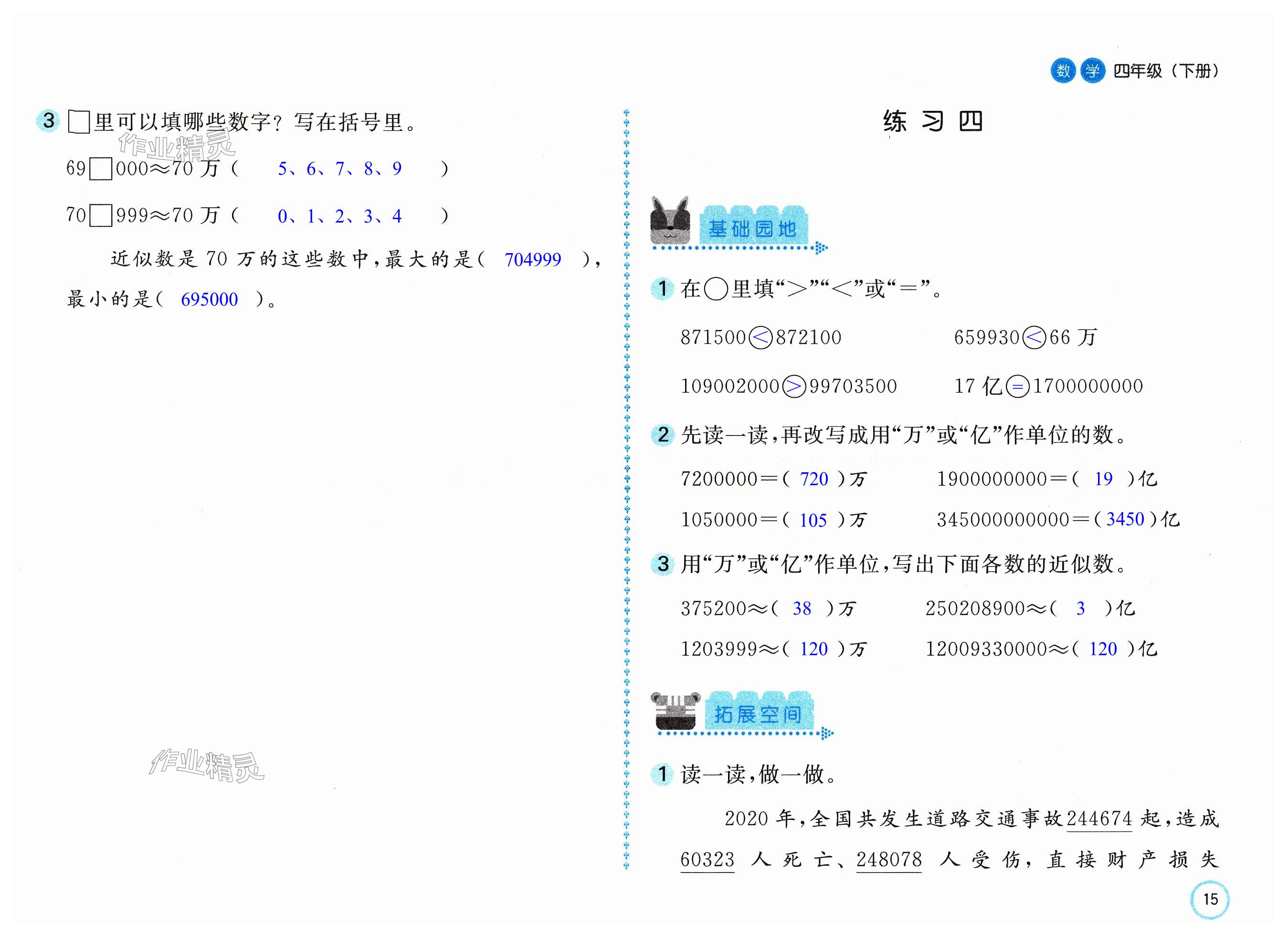
Task: Click the empty box in 70□999
Action: 101,216
